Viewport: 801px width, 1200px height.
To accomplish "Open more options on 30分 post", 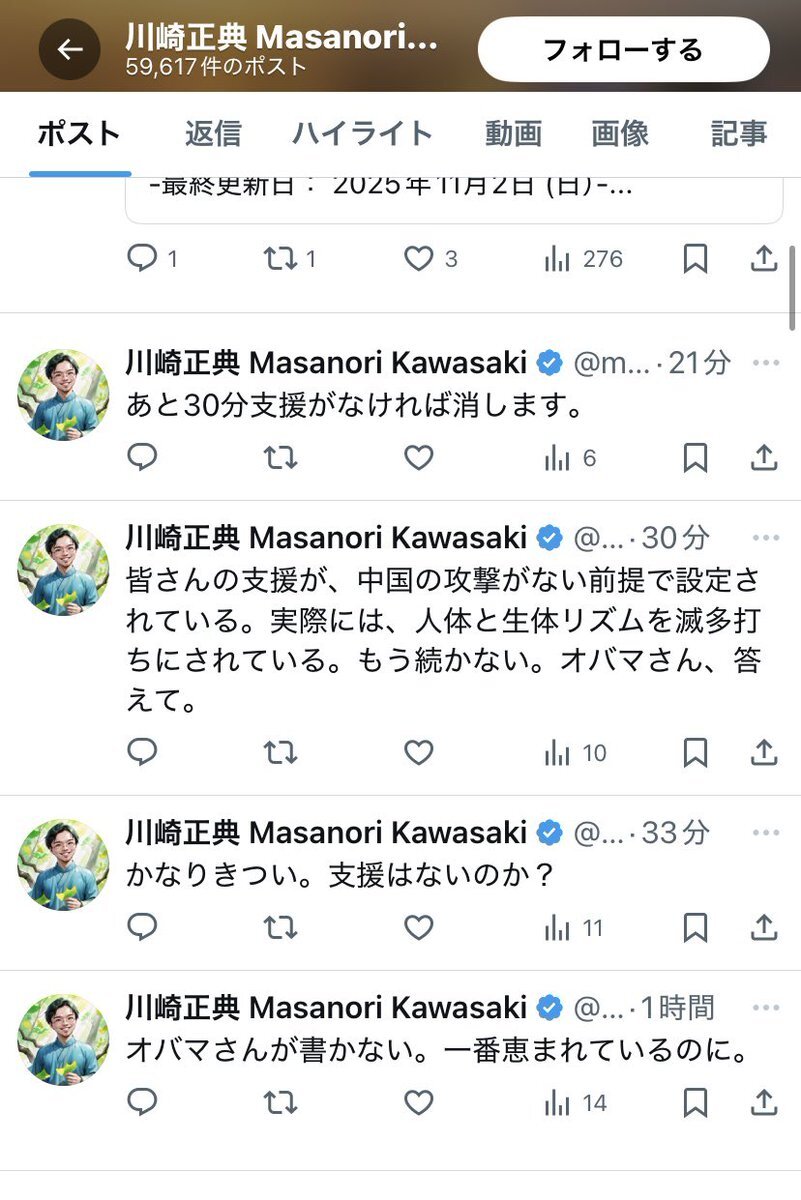I will tap(766, 538).
